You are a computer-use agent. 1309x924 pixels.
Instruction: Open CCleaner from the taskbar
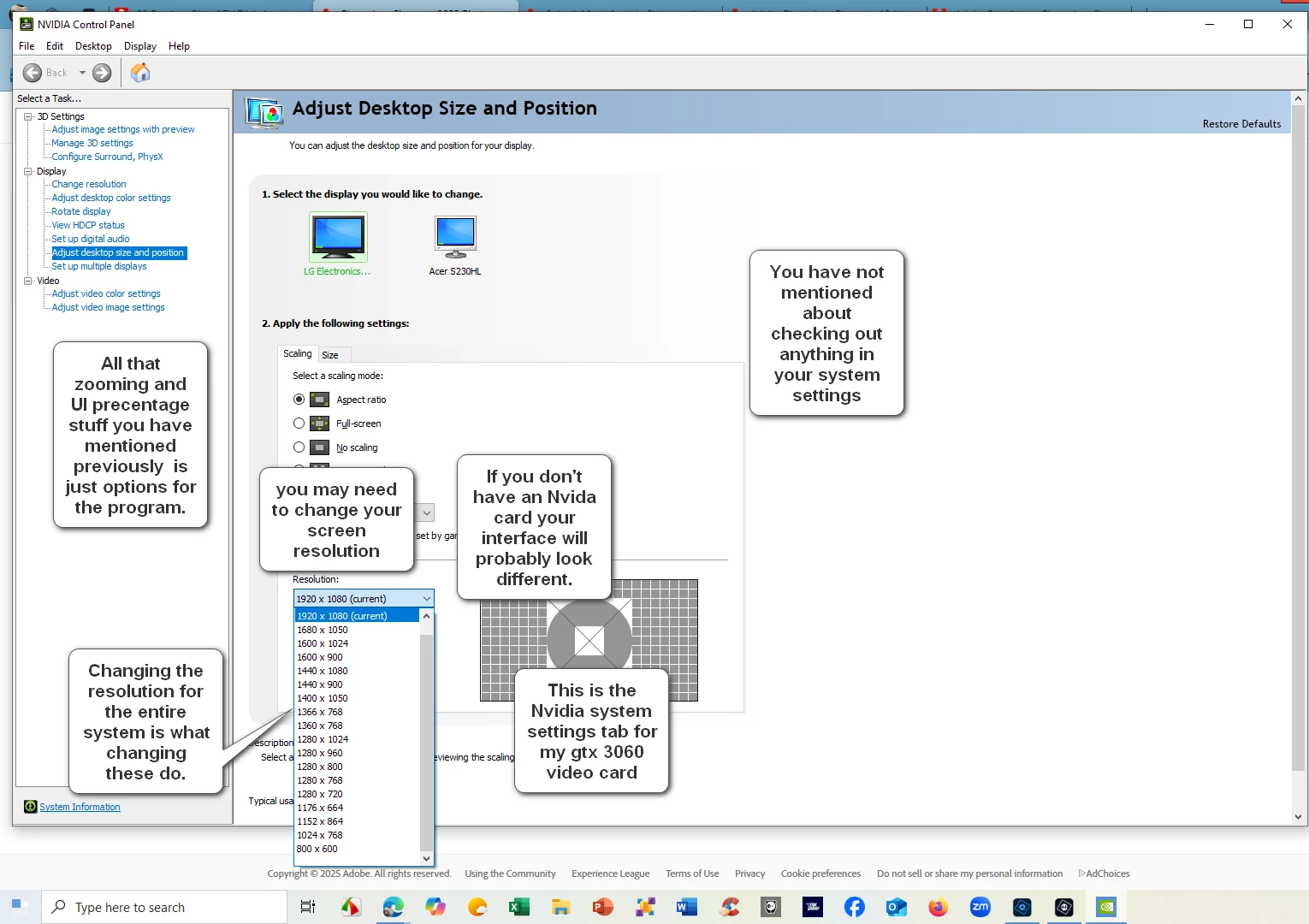729,907
